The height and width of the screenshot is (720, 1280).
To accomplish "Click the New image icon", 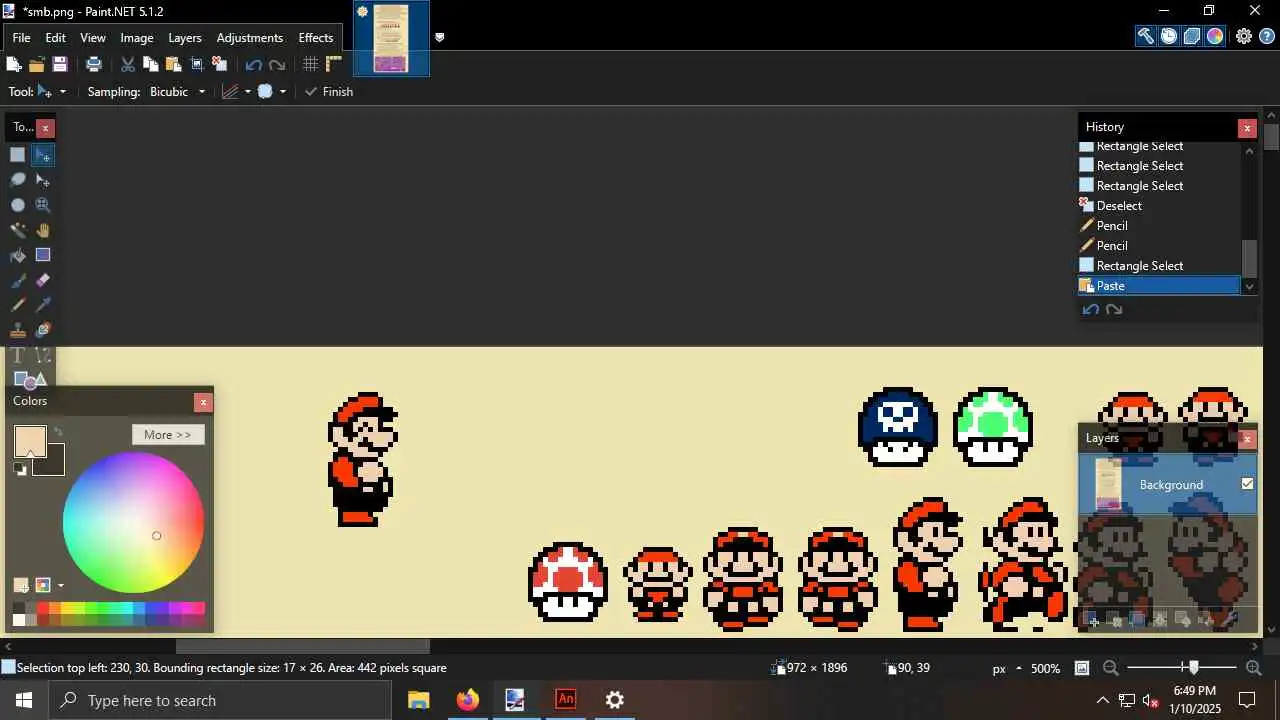I will (x=14, y=64).
